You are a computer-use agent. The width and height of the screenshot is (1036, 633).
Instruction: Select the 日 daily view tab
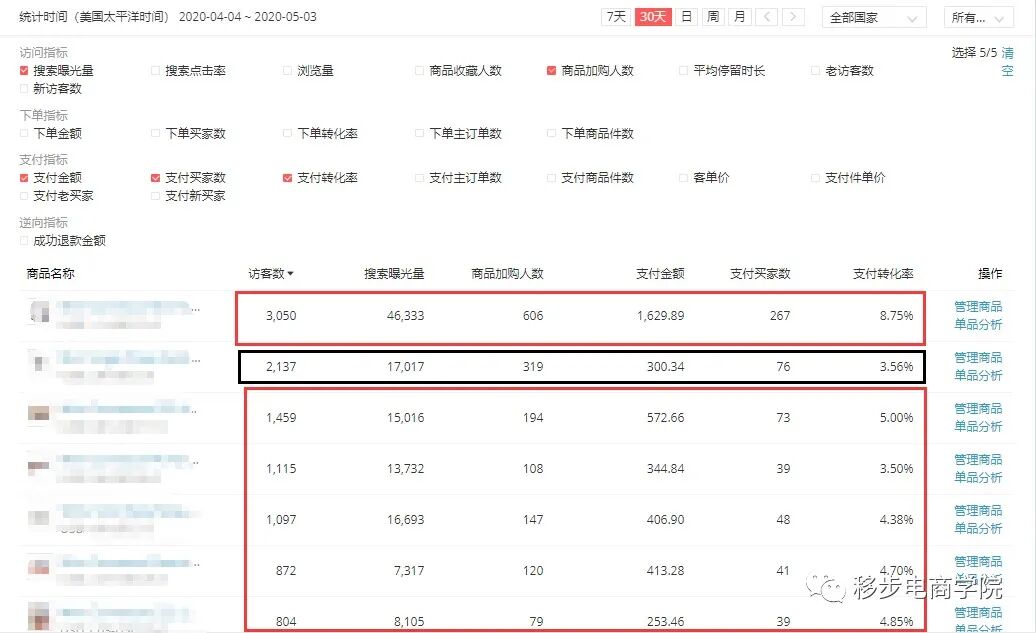[687, 17]
